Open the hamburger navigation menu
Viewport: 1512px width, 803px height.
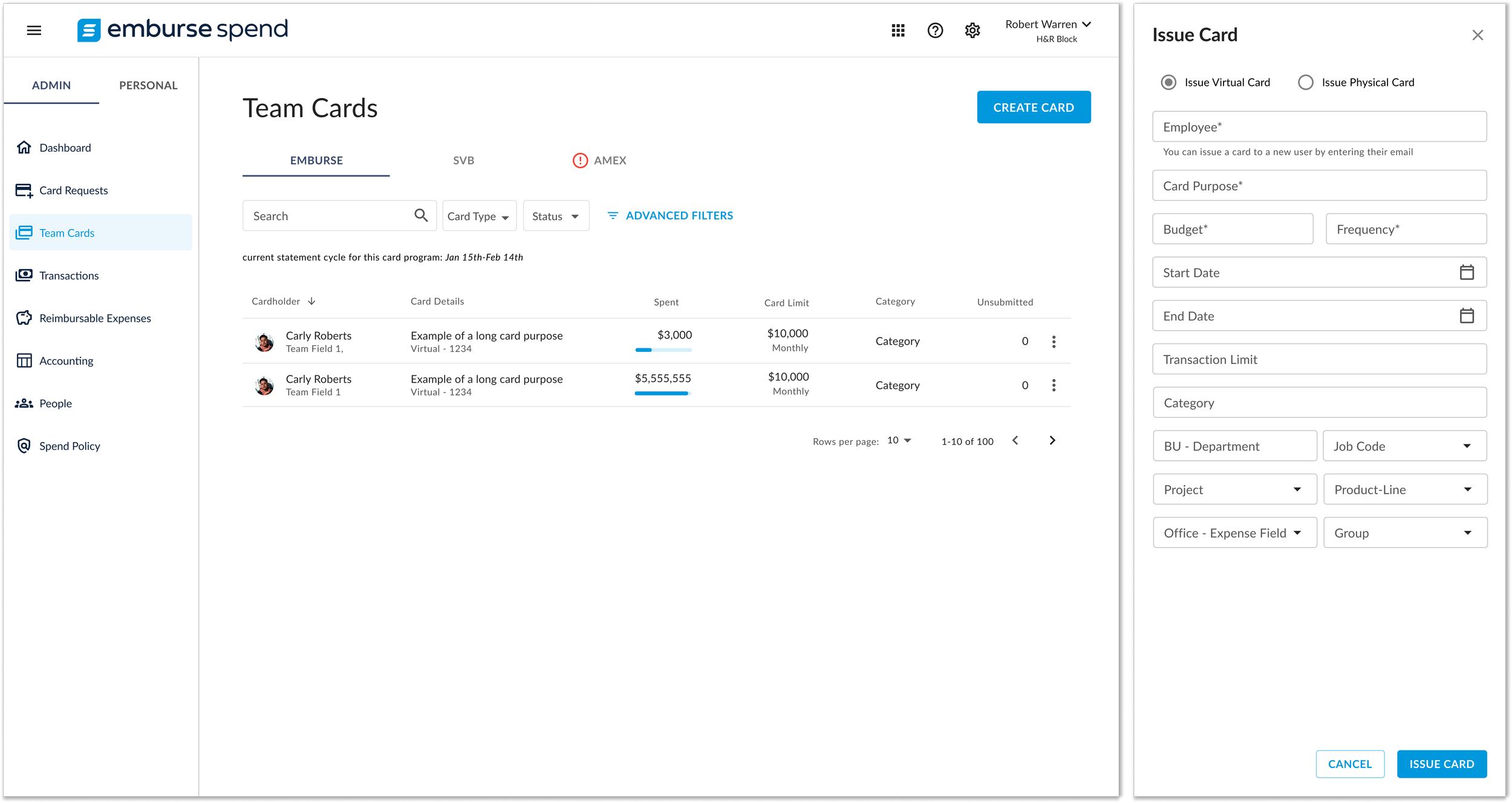(34, 30)
